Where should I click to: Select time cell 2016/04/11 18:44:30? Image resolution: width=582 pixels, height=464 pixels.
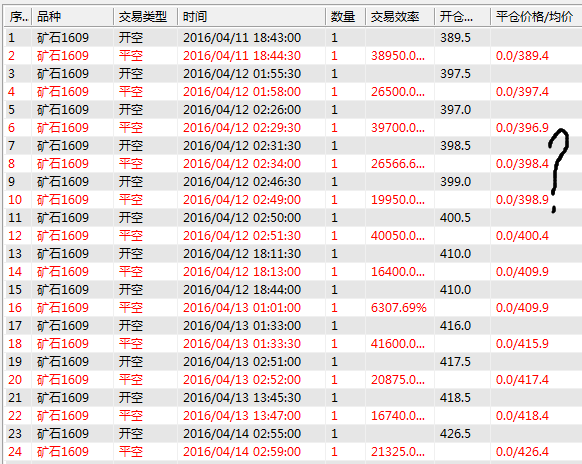pyautogui.click(x=242, y=56)
